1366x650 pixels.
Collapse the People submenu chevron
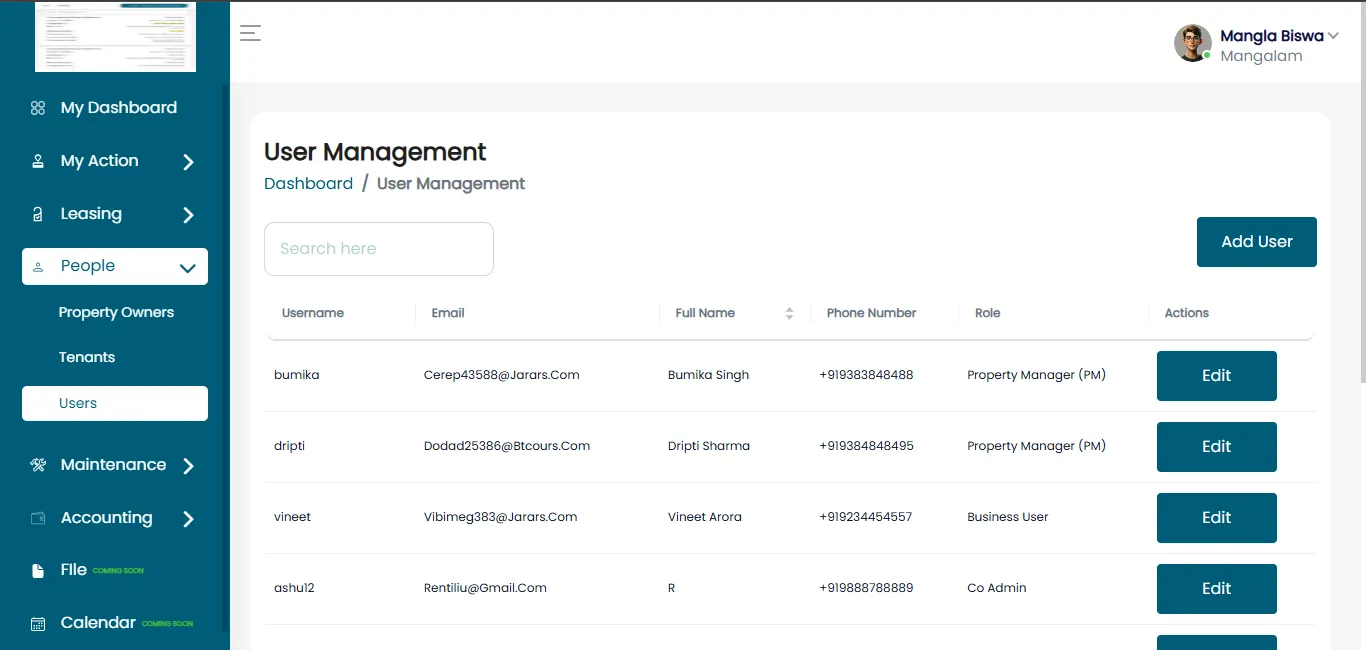coord(187,268)
